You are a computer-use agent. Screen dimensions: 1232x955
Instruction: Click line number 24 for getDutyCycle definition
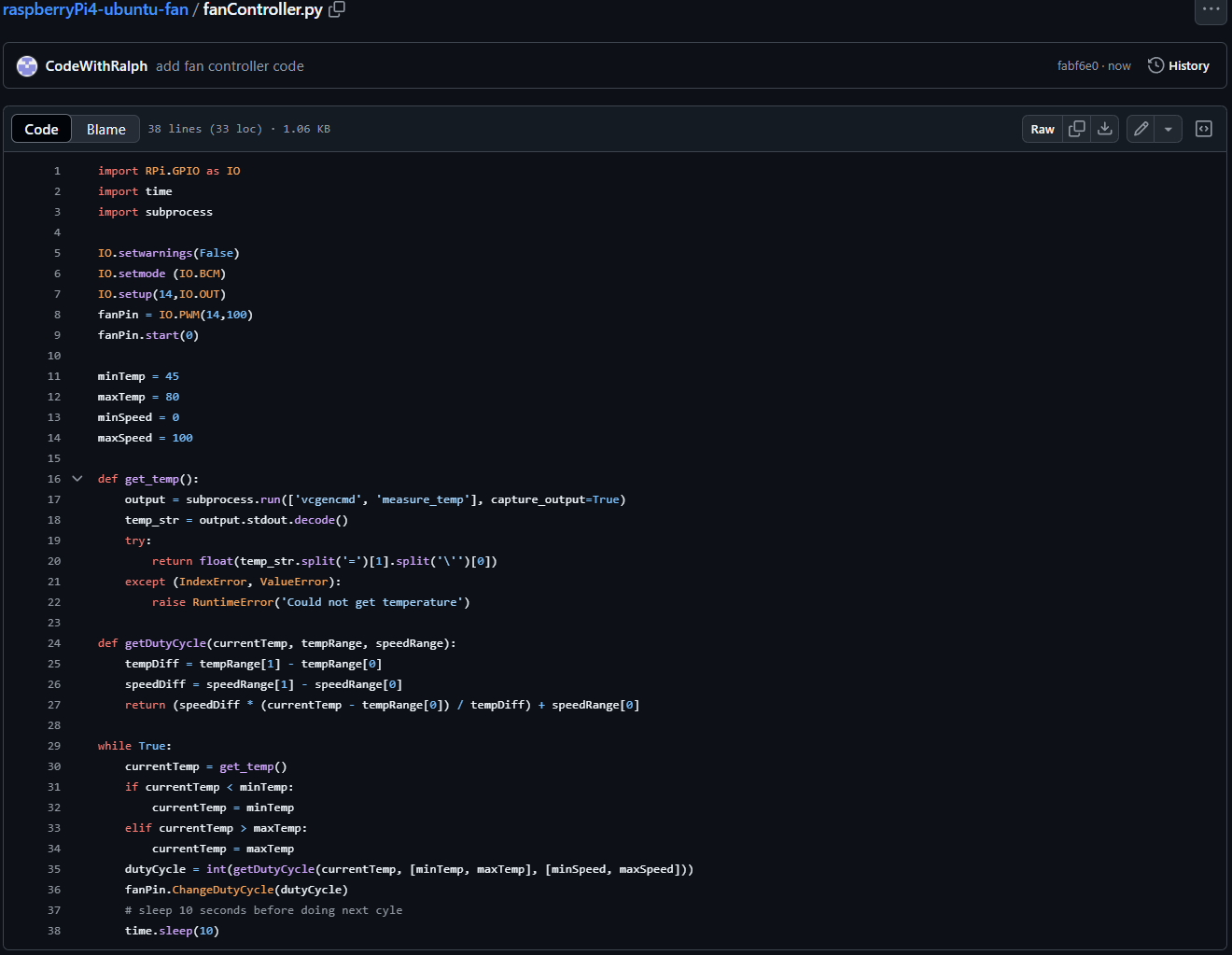pyautogui.click(x=54, y=643)
